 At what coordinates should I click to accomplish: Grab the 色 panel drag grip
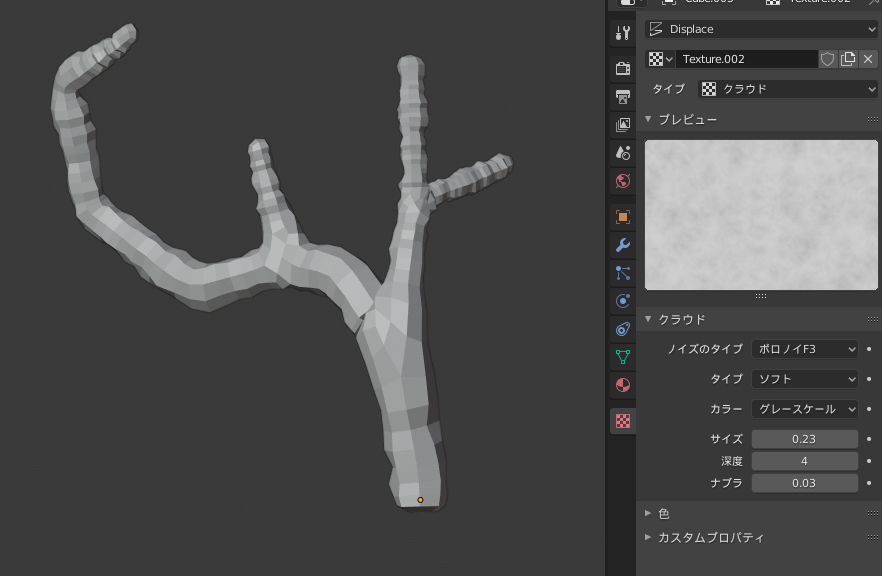pos(872,514)
